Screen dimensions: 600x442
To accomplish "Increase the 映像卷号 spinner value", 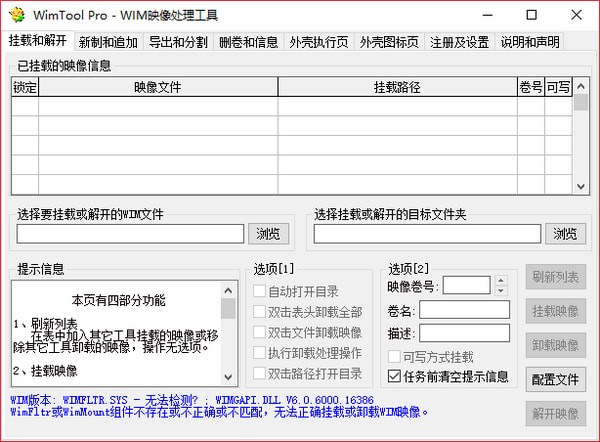I will (501, 281).
